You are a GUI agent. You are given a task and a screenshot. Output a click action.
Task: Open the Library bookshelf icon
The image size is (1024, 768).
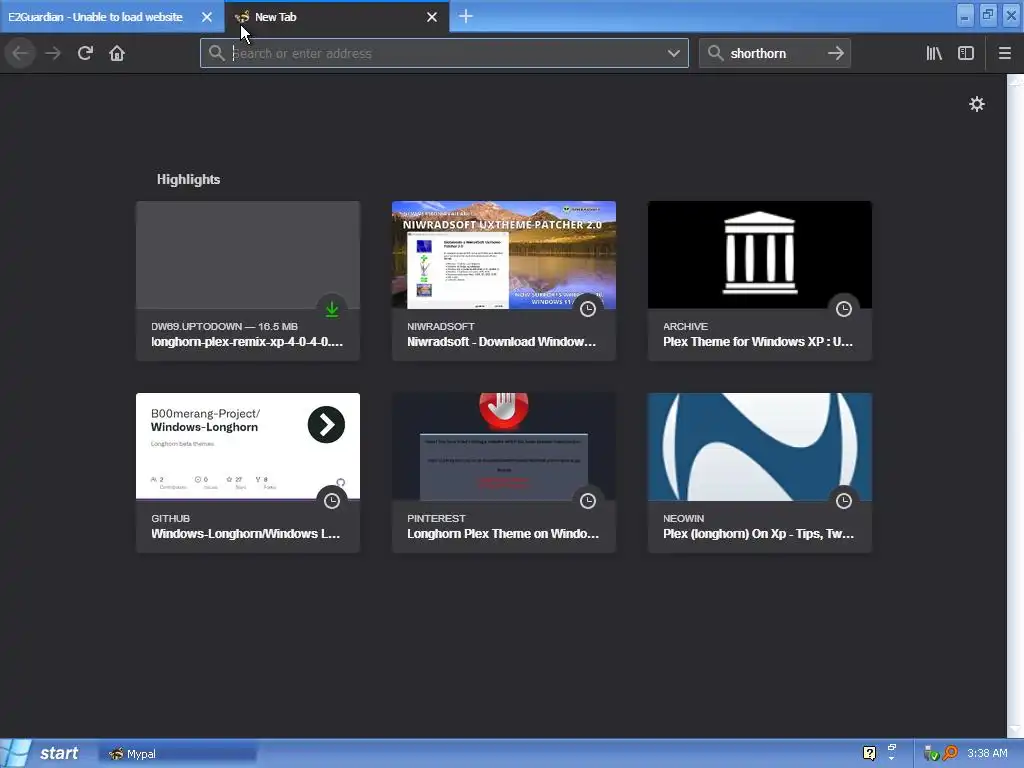click(934, 53)
